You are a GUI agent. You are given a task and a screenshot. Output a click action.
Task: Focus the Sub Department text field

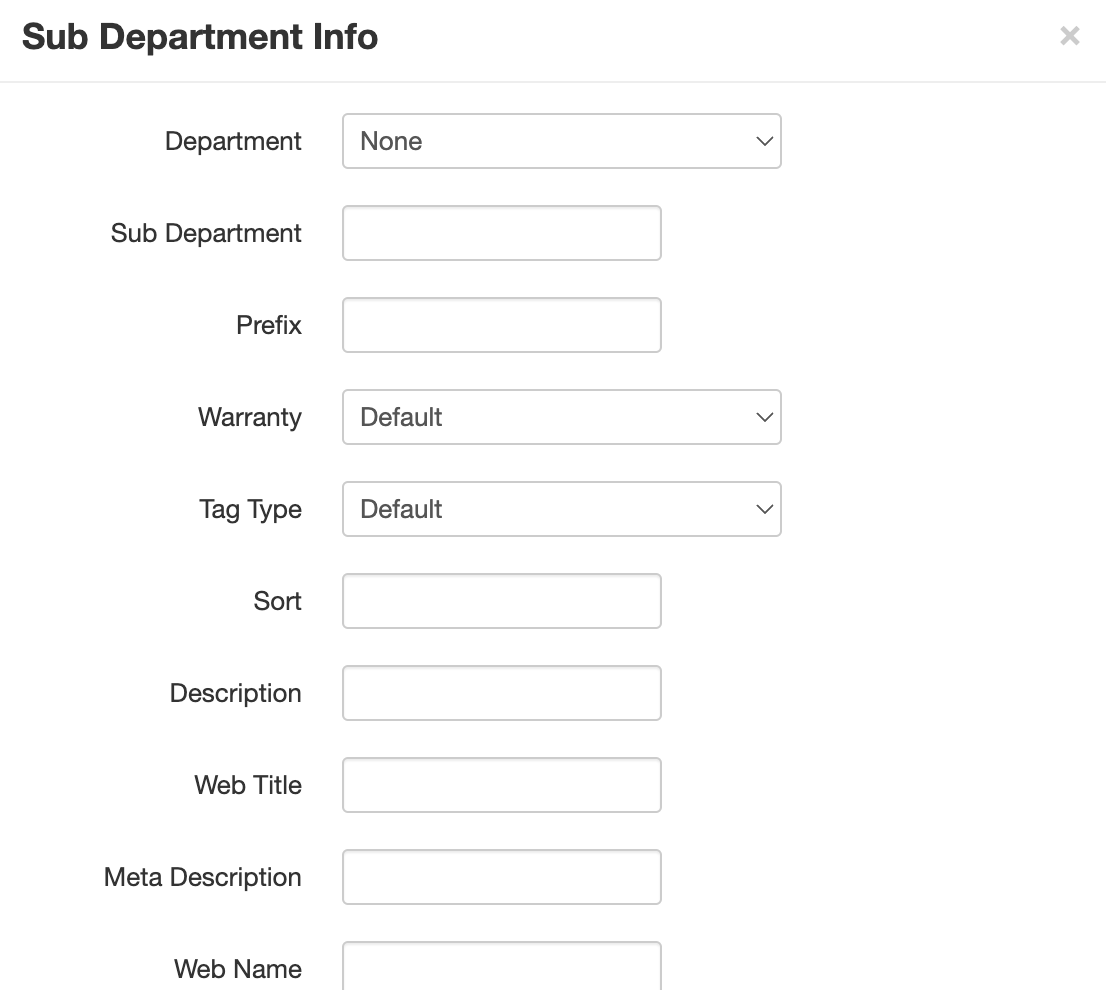pos(501,233)
